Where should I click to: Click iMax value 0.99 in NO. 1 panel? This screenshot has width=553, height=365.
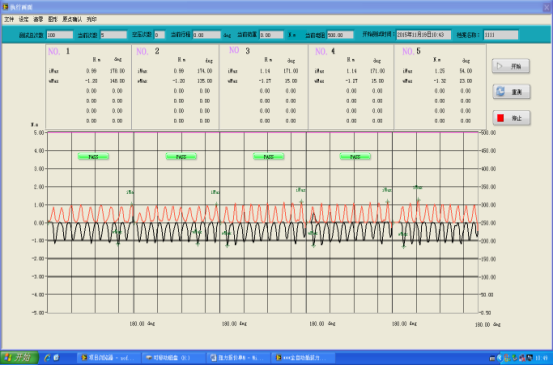pyautogui.click(x=91, y=71)
